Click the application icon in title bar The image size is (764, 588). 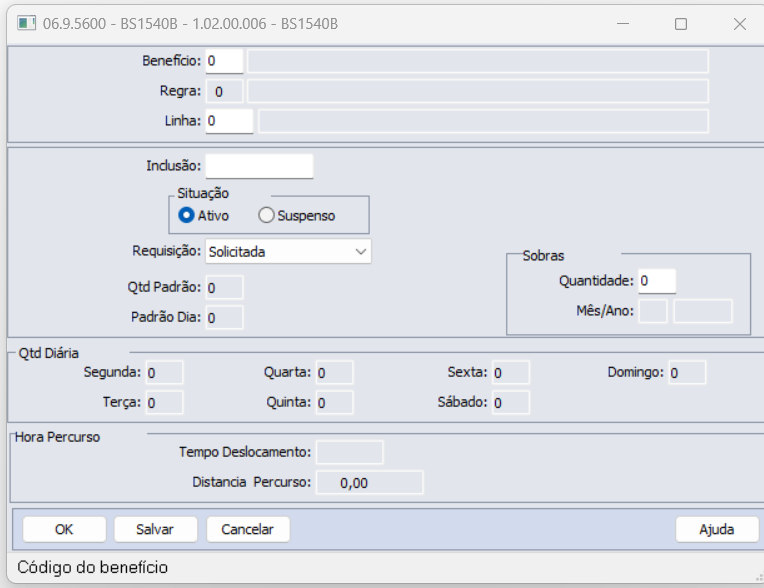click(26, 23)
